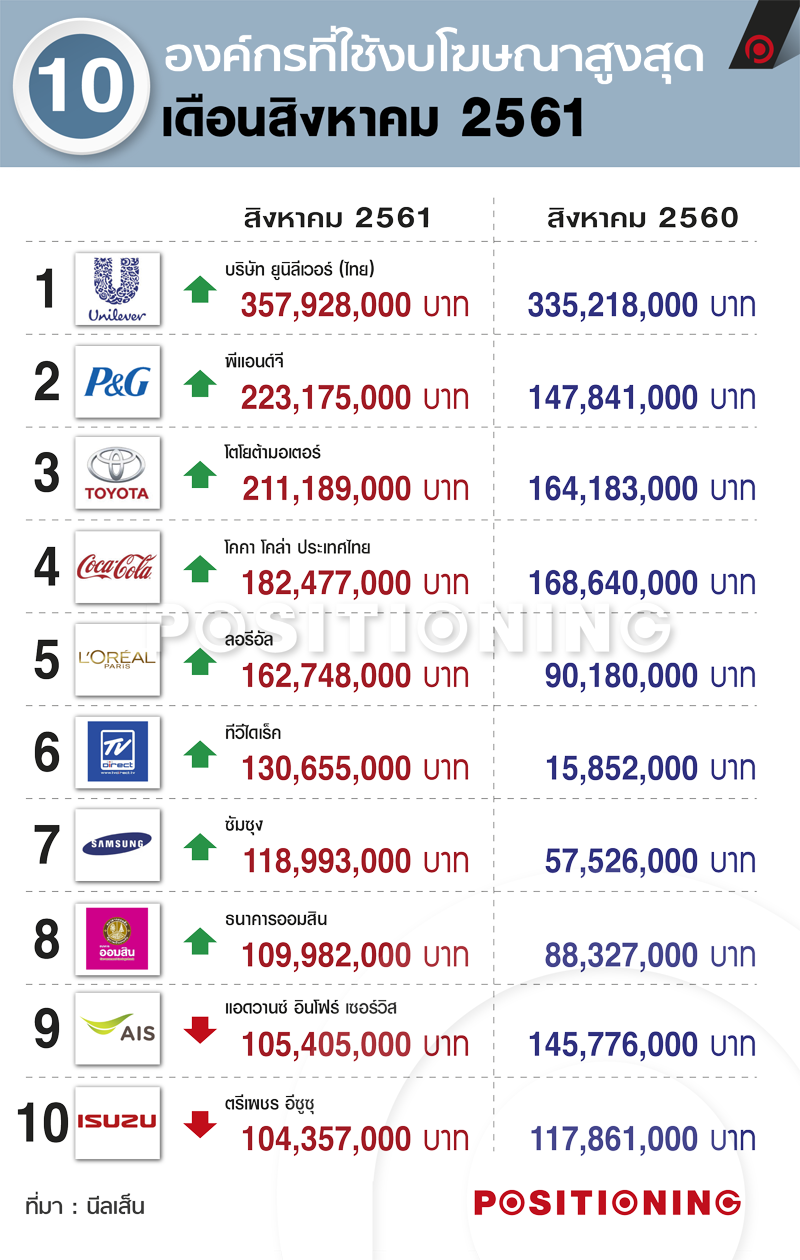Click the P&G logo
This screenshot has height=1260, width=800.
point(118,382)
